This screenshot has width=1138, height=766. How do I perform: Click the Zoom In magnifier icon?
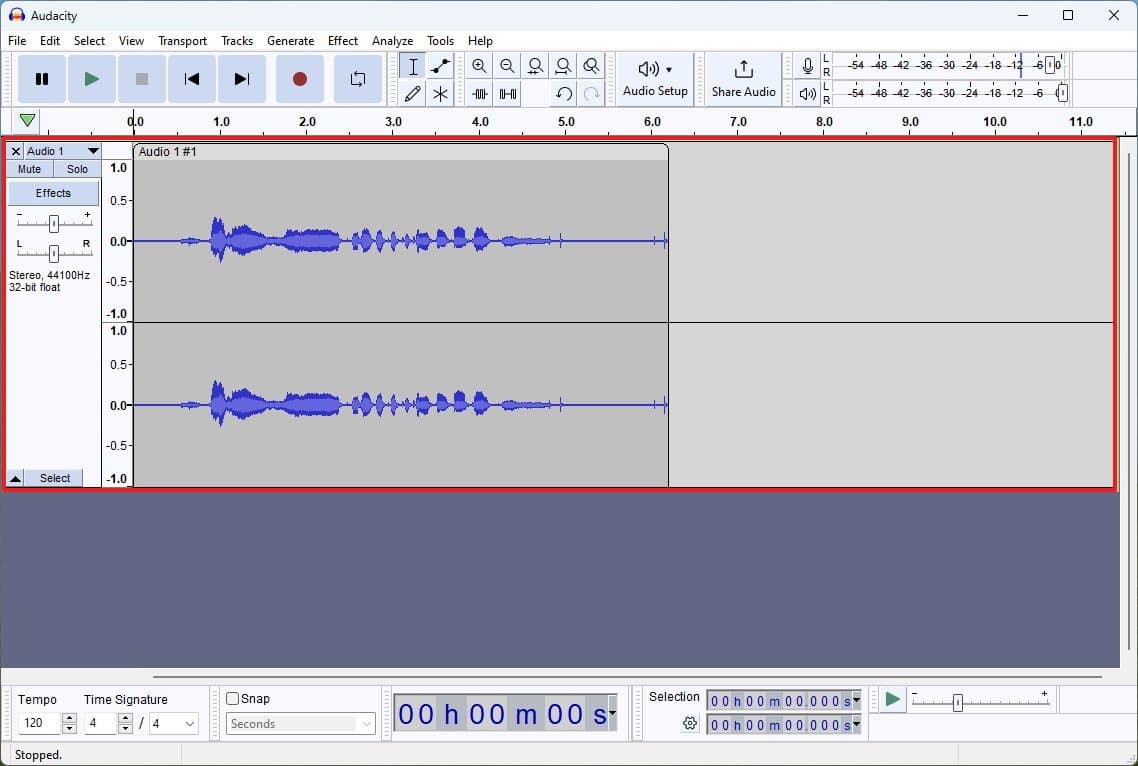click(480, 67)
